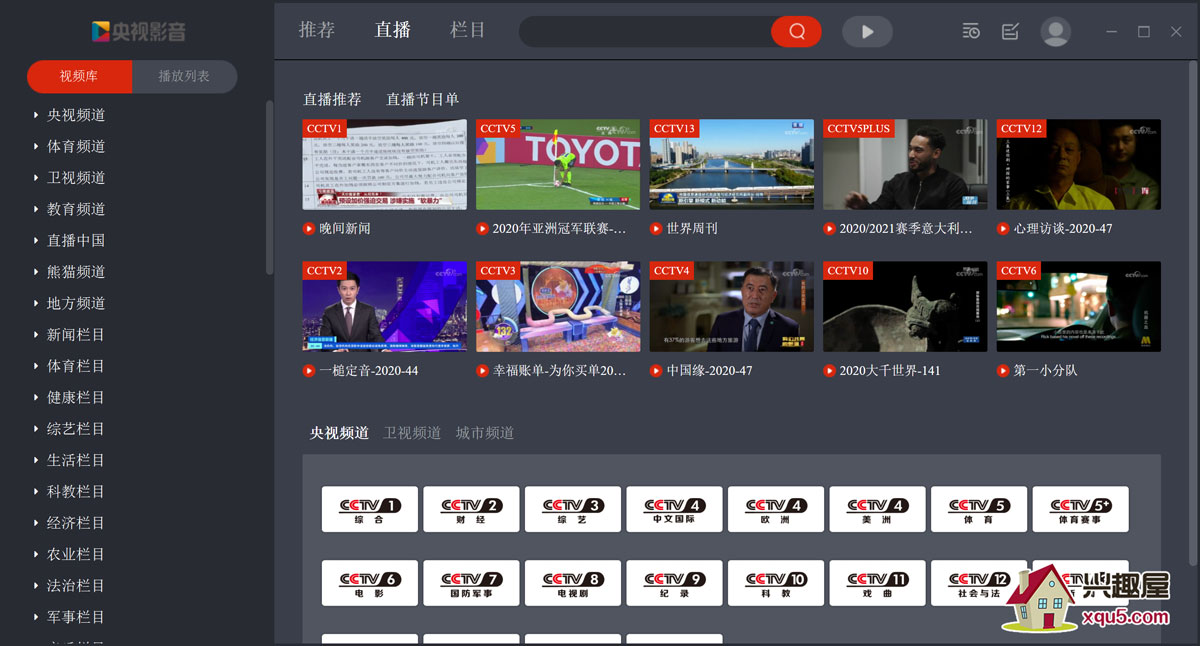Select 综艺栏目 in the sidebar
Screen dimensions: 1200x646
[x=76, y=429]
